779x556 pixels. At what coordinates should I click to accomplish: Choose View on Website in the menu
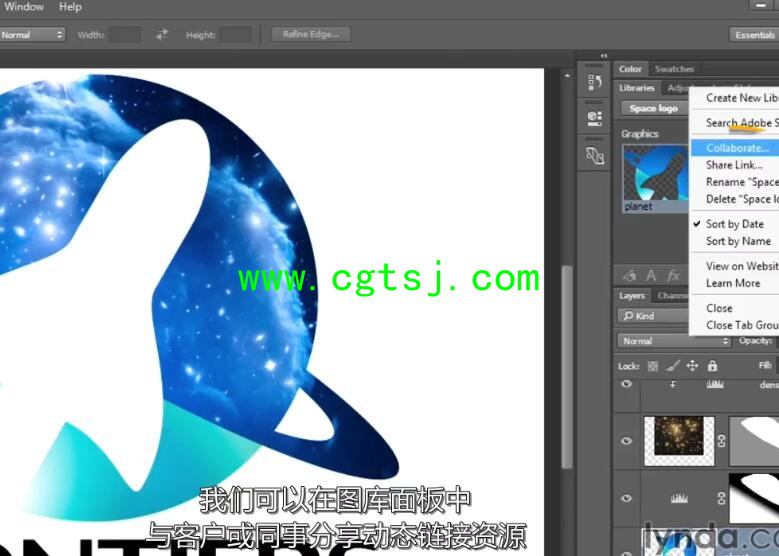735,266
